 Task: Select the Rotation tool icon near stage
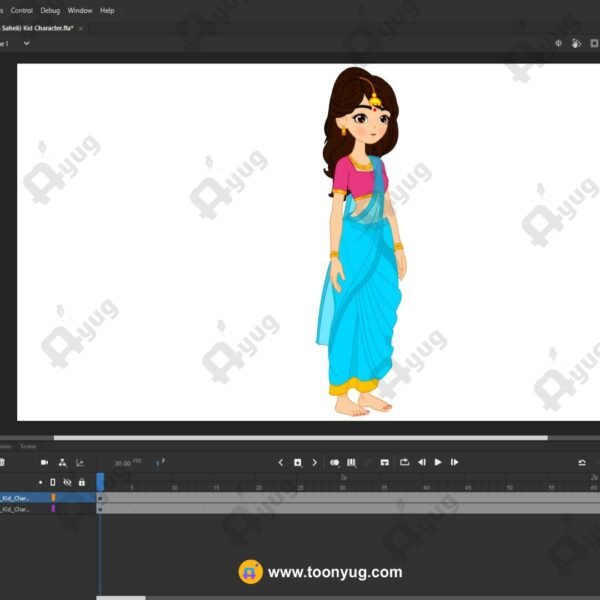[576, 43]
